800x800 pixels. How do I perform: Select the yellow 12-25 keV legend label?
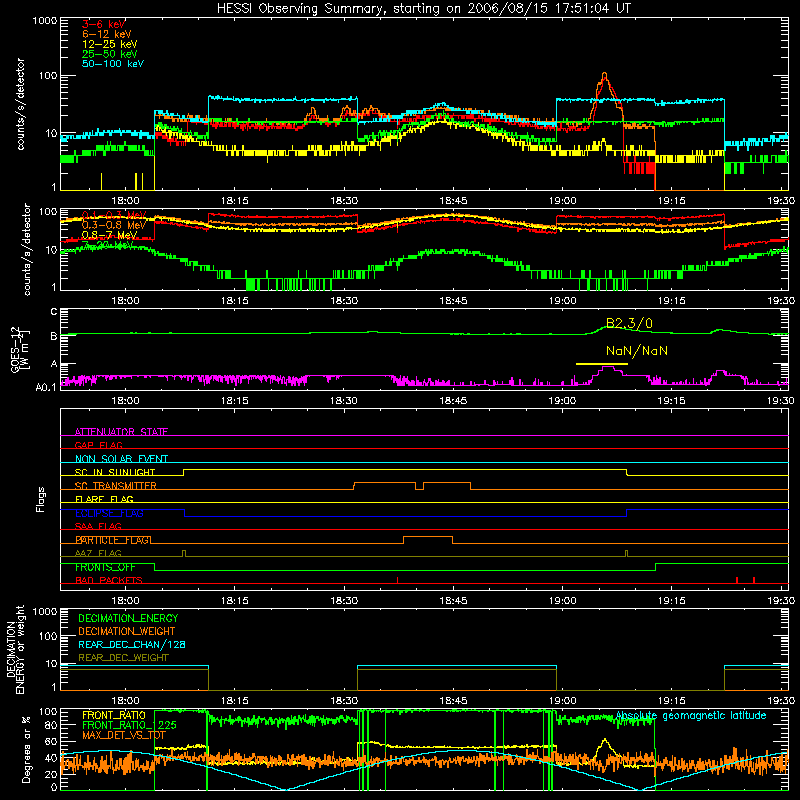coord(110,44)
